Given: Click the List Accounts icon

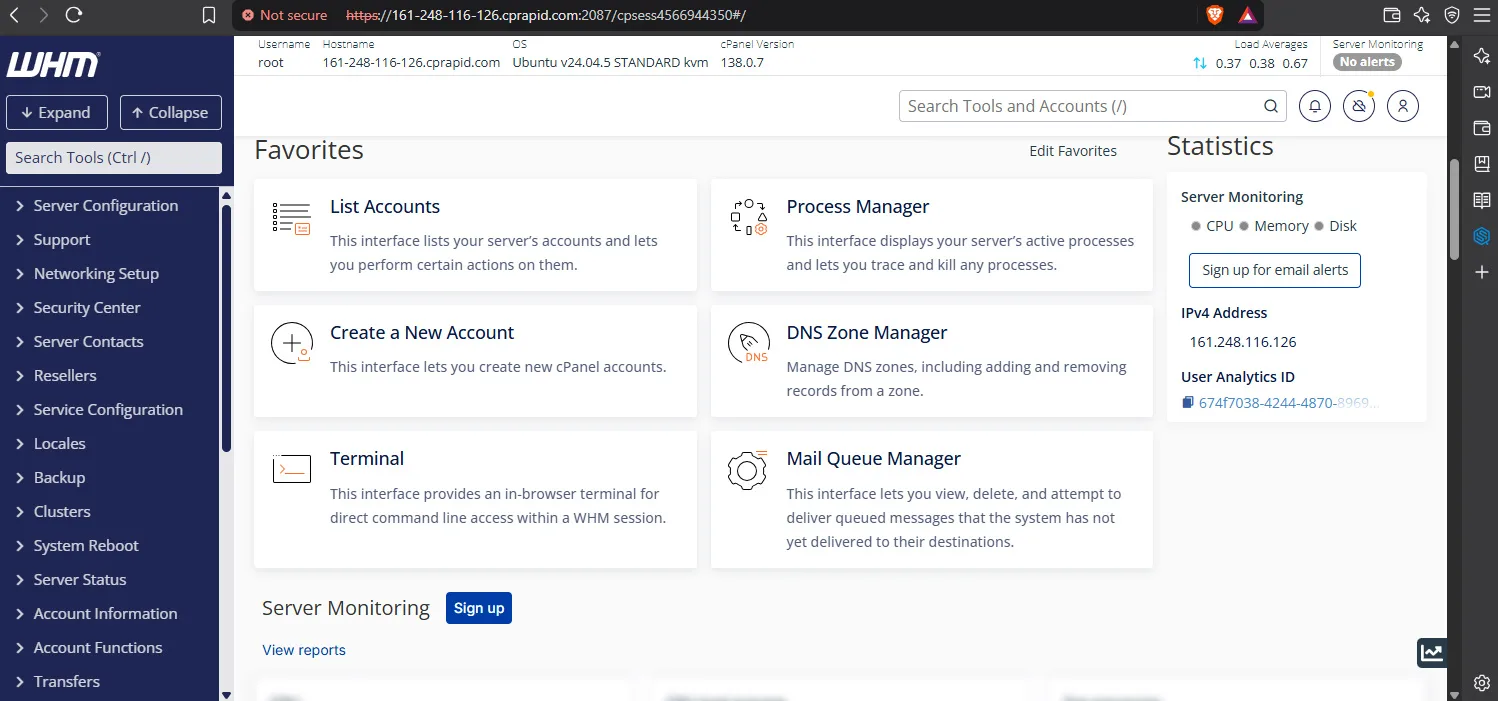Looking at the screenshot, I should click(292, 217).
